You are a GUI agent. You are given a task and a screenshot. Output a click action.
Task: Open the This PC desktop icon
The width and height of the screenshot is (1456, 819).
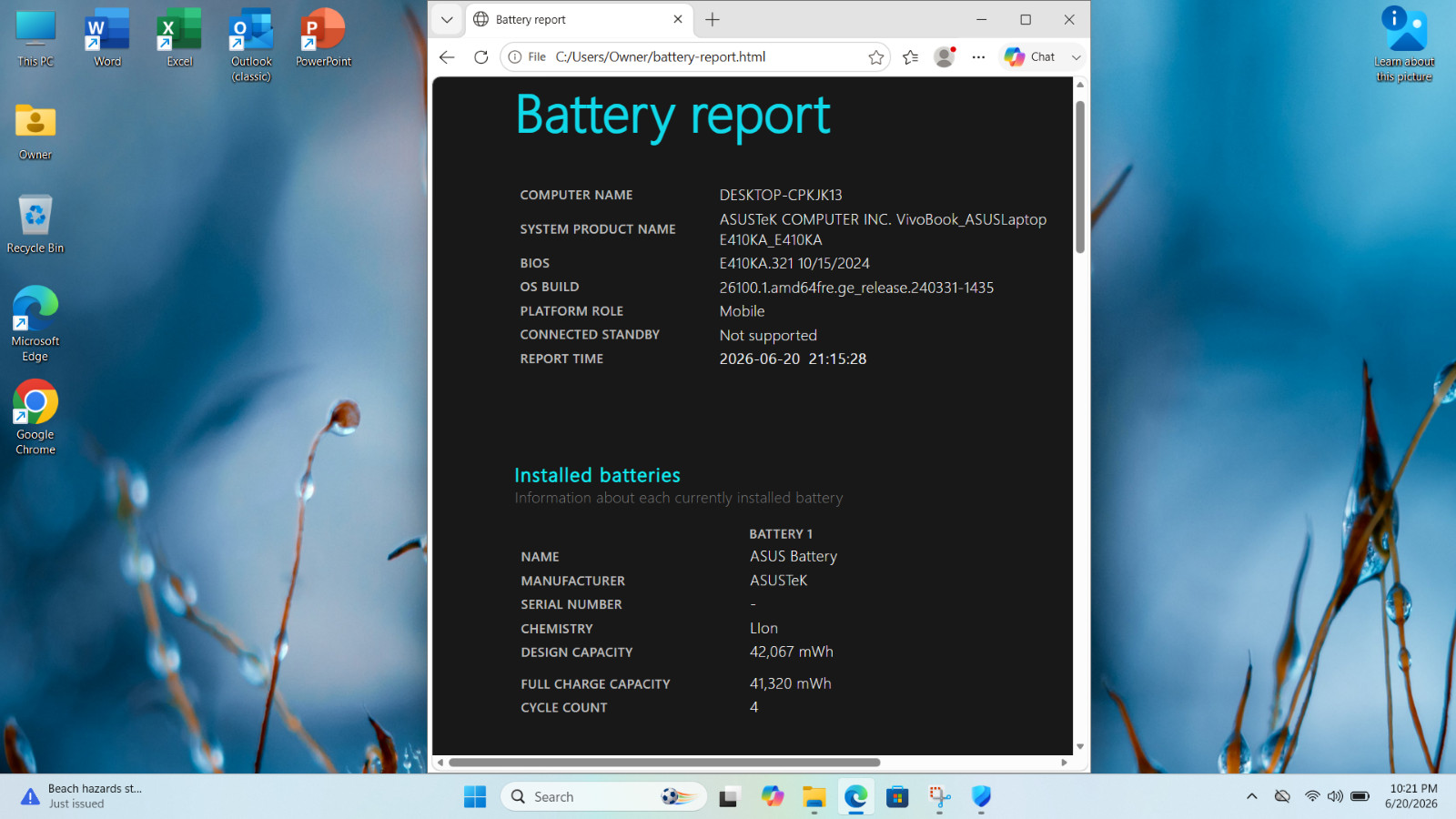pyautogui.click(x=35, y=38)
